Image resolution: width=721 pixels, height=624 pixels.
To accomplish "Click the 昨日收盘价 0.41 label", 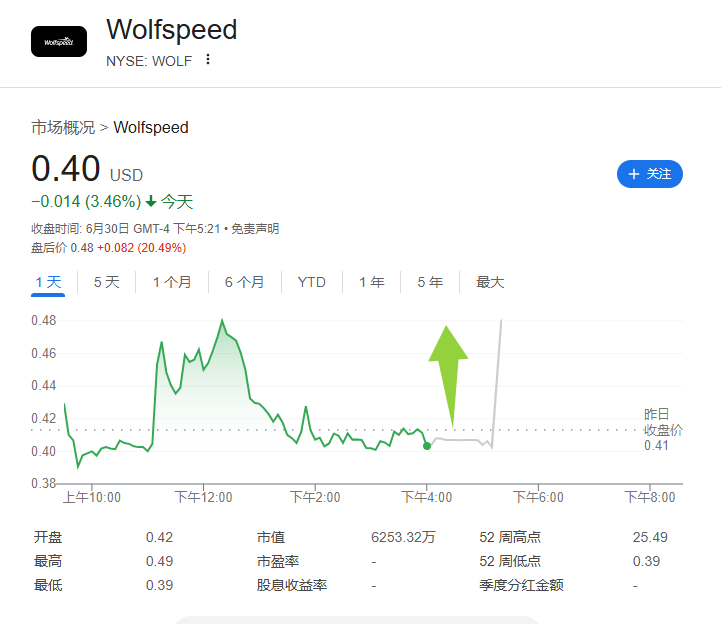I will (x=663, y=429).
